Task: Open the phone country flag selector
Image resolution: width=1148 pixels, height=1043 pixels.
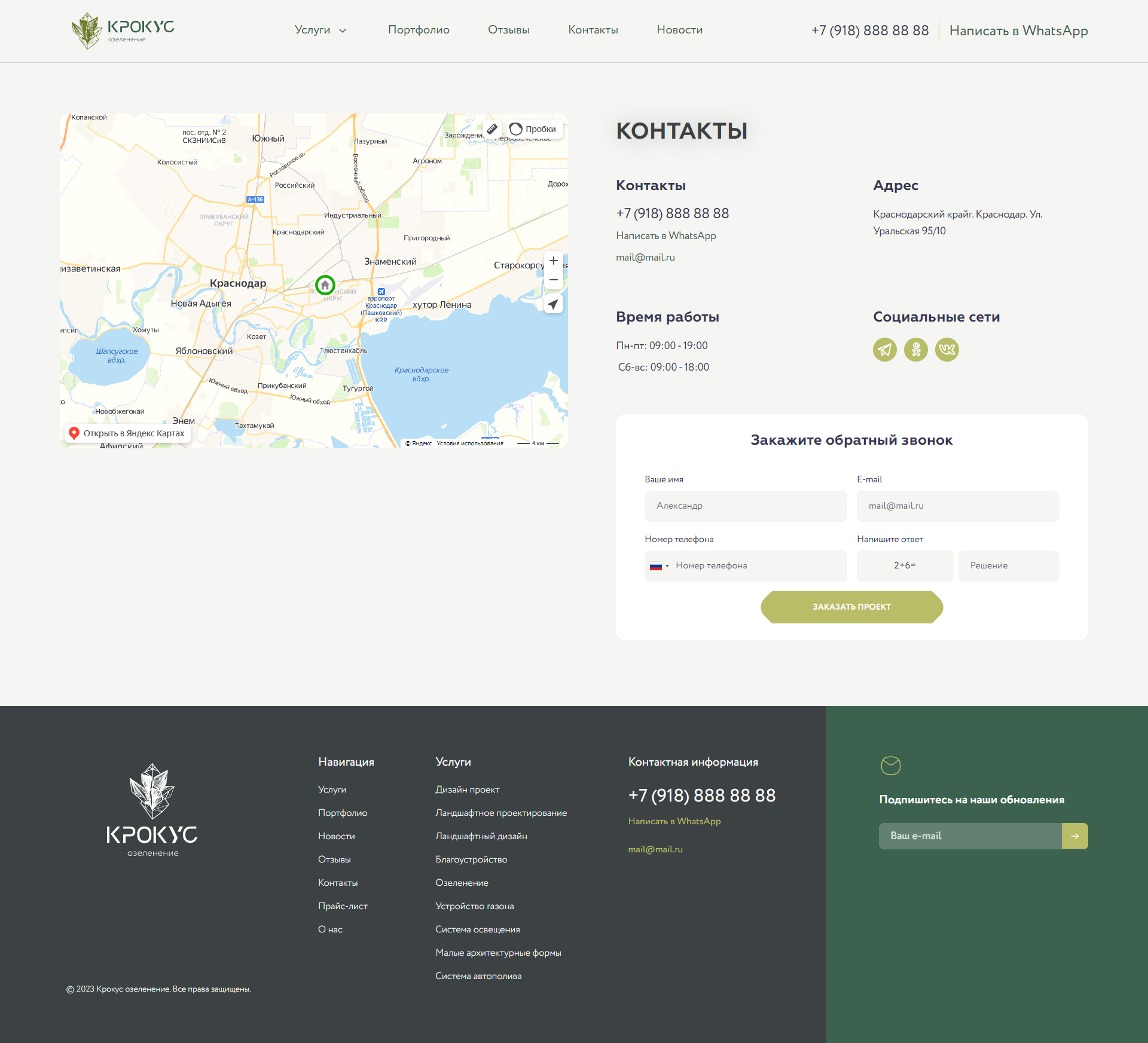Action: tap(659, 566)
